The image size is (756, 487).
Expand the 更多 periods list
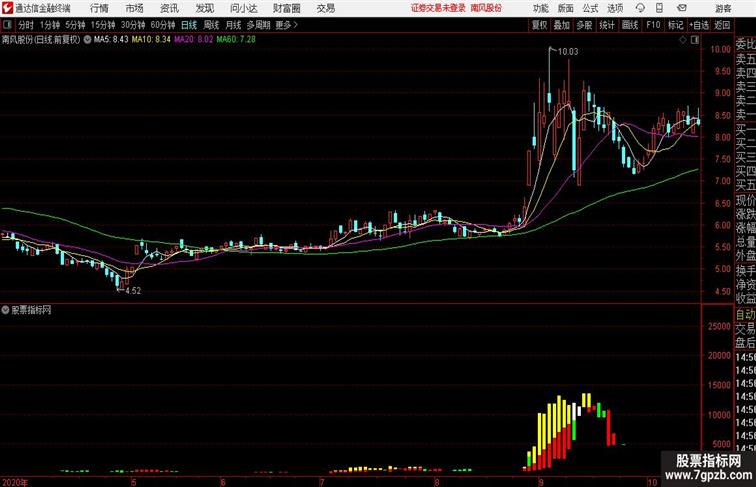click(x=286, y=25)
